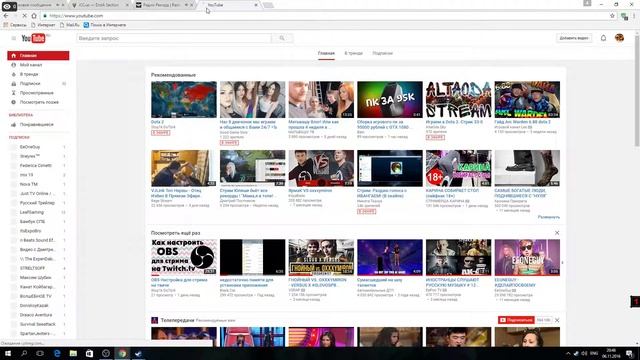Click the taskbar search icon
The width and height of the screenshot is (640, 360).
(x=24, y=353)
